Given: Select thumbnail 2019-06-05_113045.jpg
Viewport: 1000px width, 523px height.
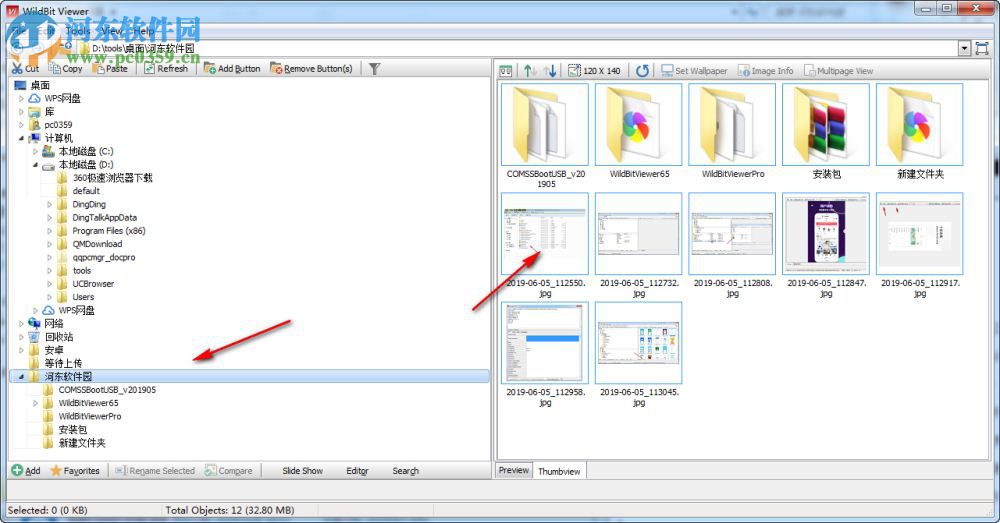Looking at the screenshot, I should click(x=638, y=343).
